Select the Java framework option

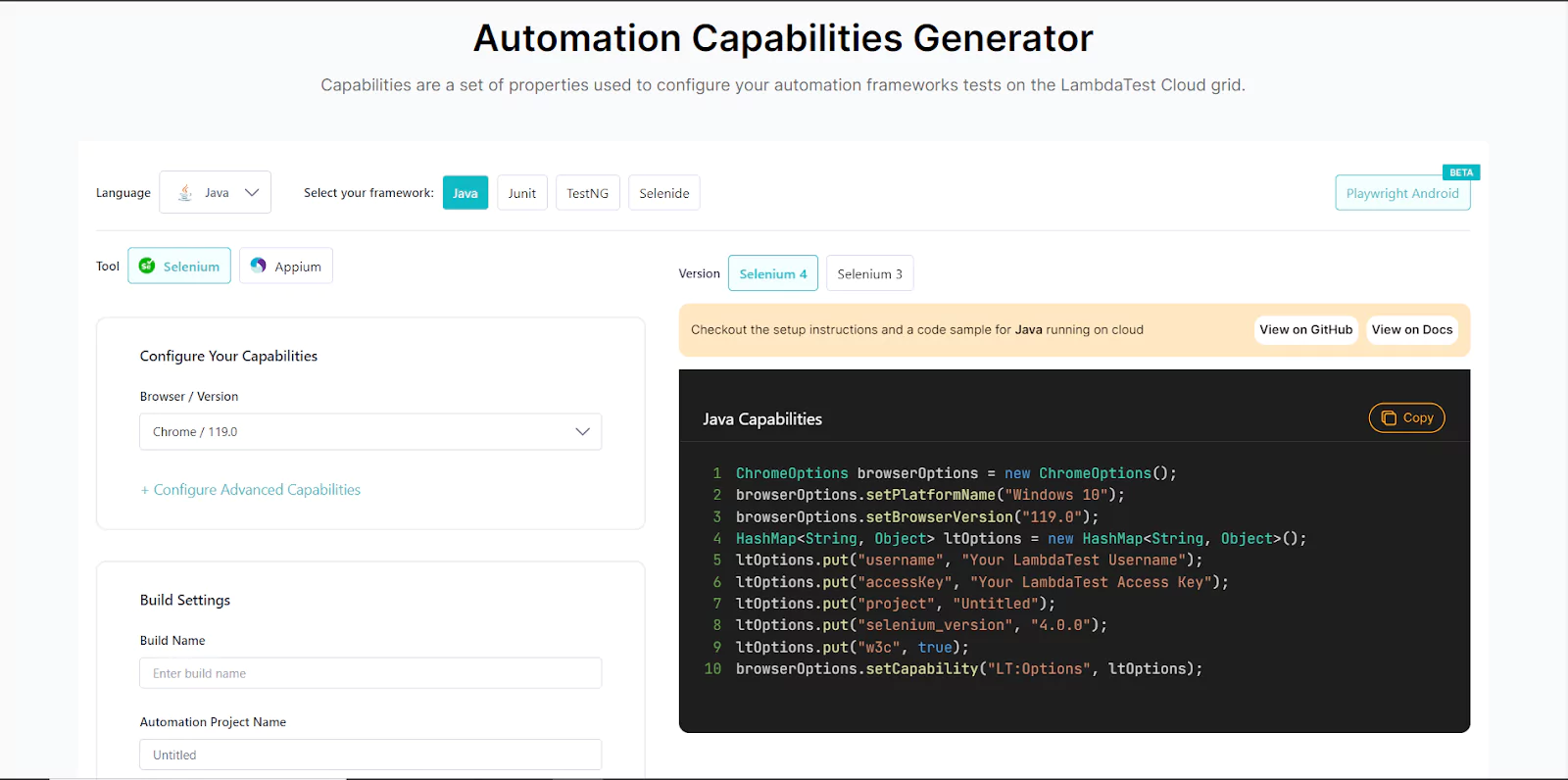pyautogui.click(x=465, y=193)
